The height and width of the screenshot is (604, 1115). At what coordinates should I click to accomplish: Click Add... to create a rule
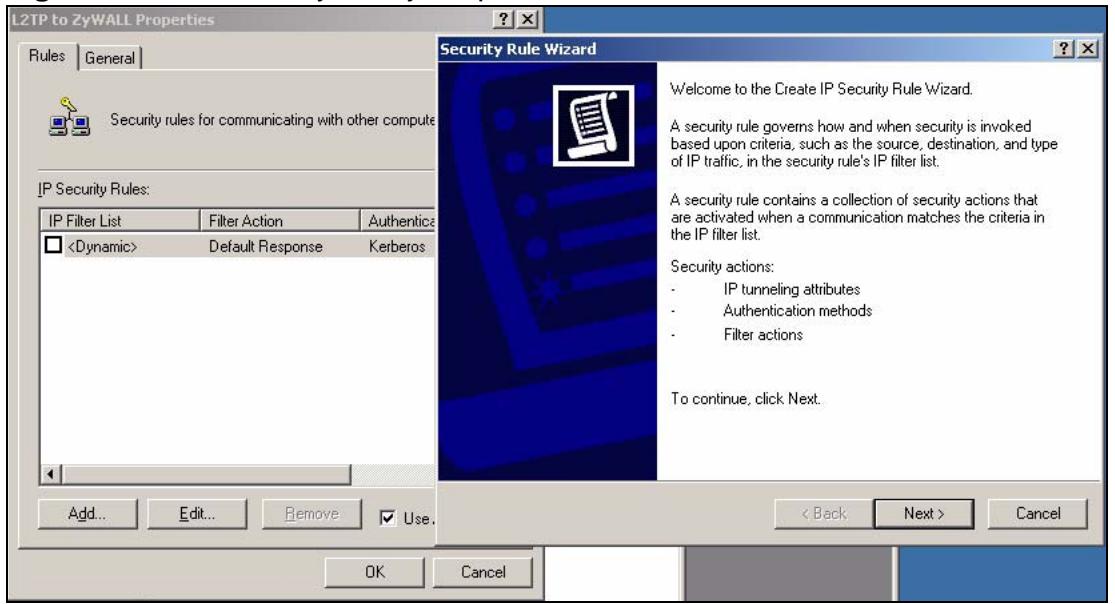coord(87,514)
